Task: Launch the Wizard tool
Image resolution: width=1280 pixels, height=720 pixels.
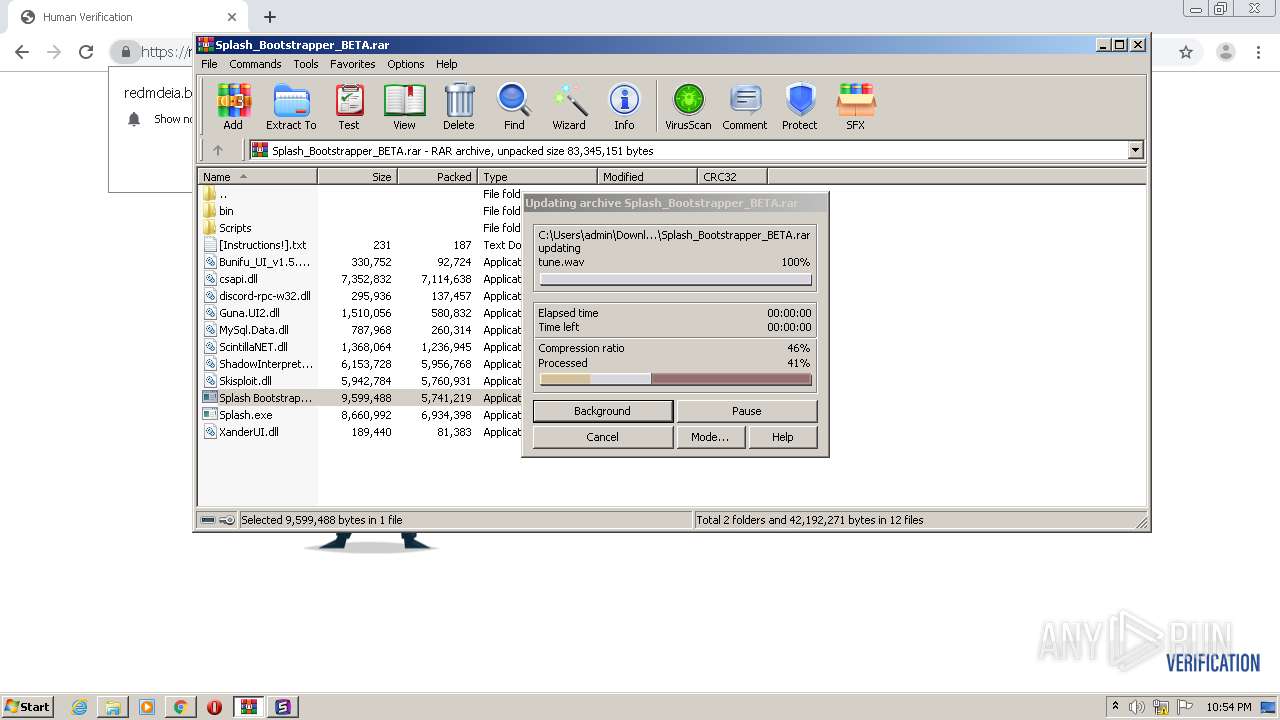Action: (569, 107)
